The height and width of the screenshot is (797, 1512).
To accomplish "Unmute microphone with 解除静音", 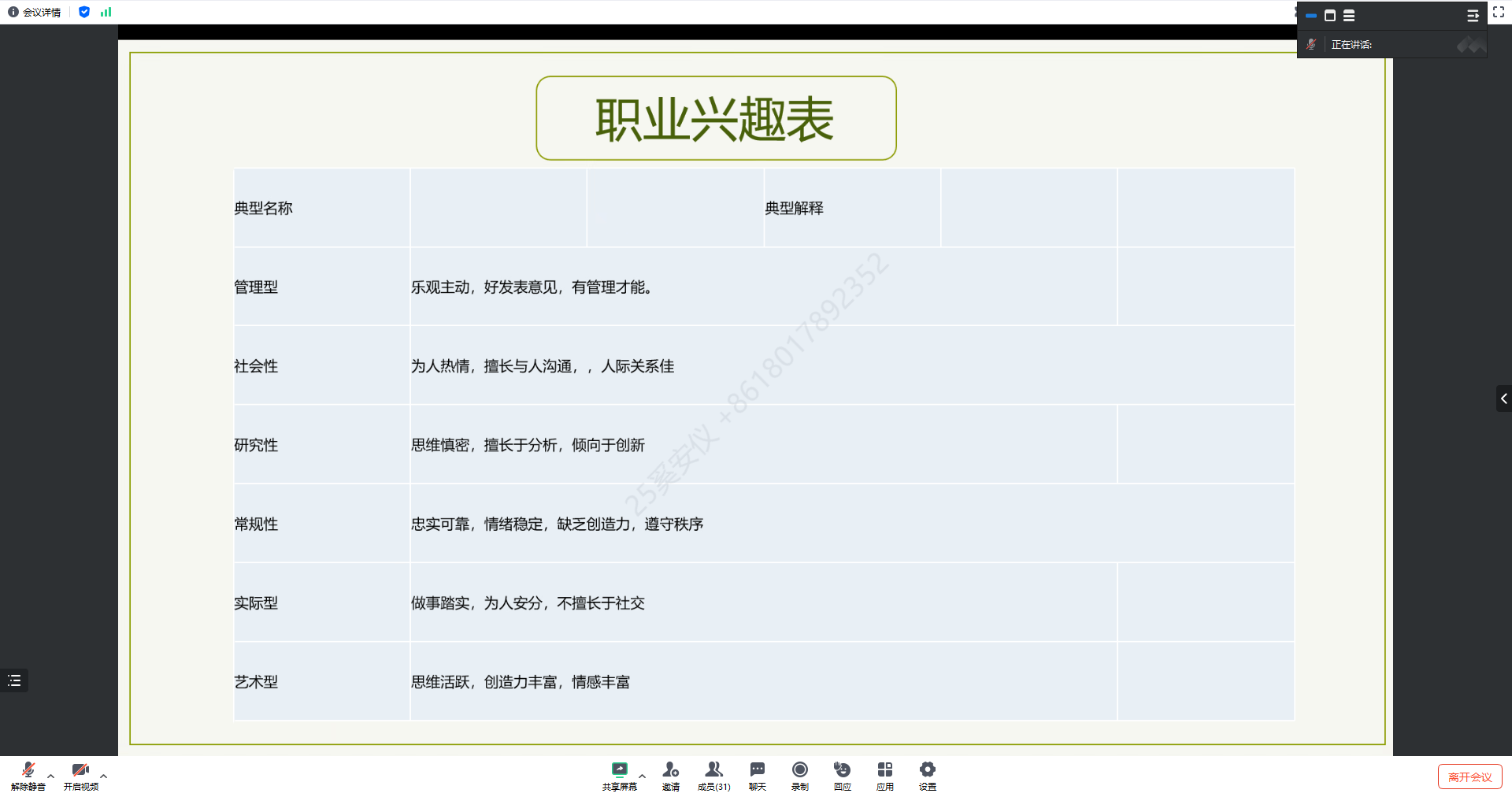I will [28, 775].
